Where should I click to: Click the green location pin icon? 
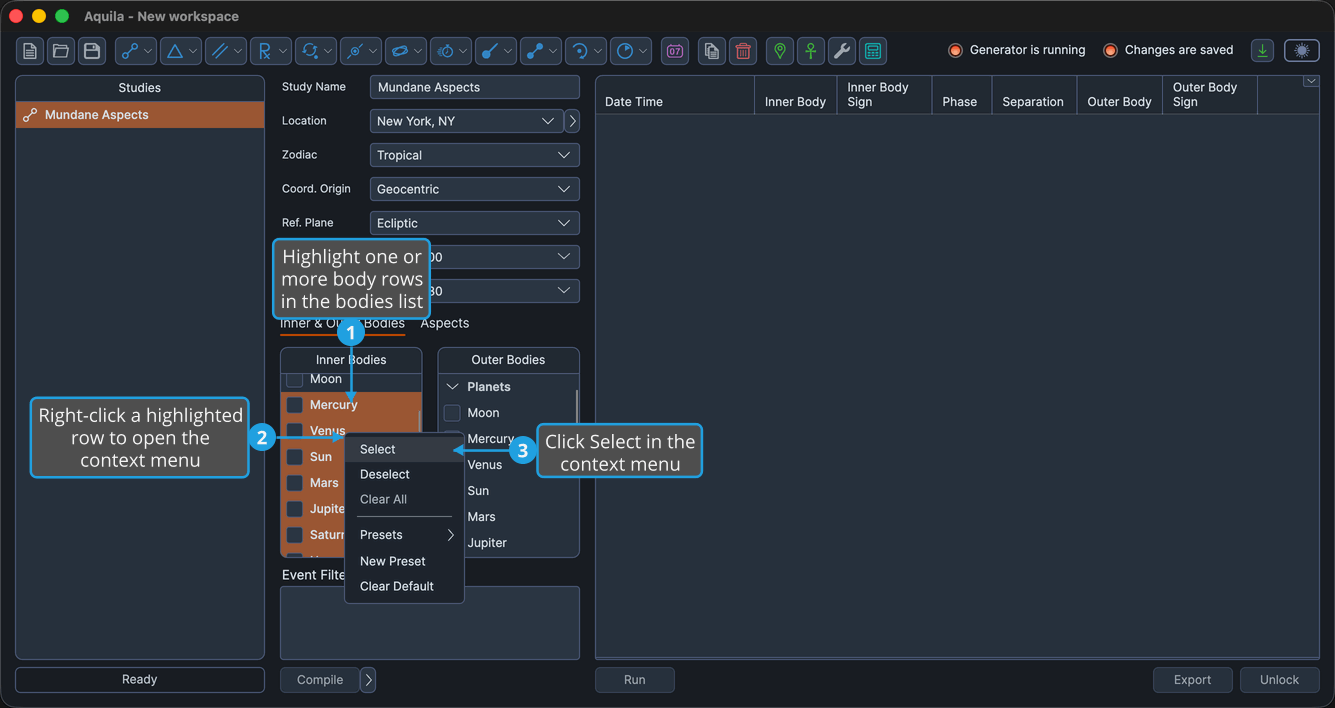click(x=780, y=51)
